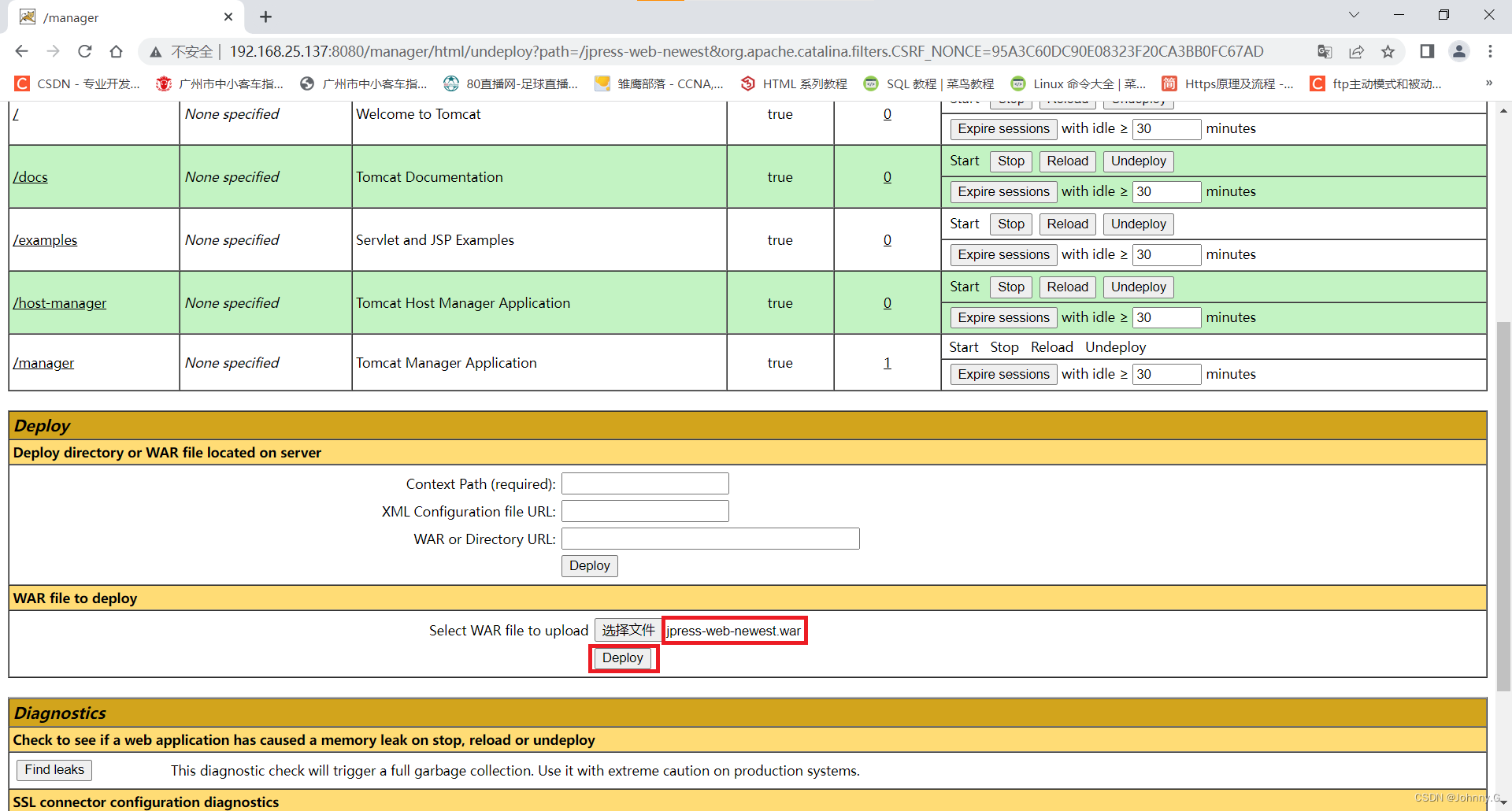View sessions count for /host-manager

click(888, 303)
